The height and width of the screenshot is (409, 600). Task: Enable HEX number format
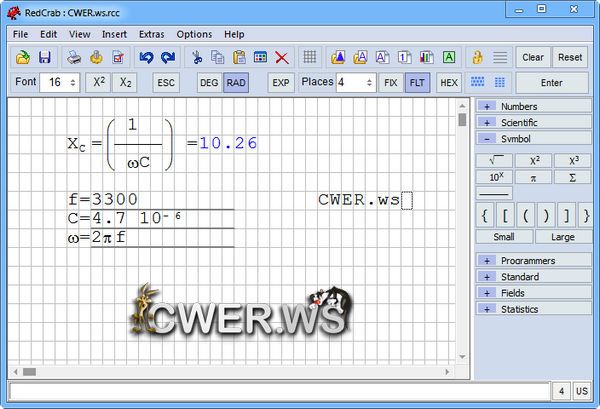coord(449,83)
